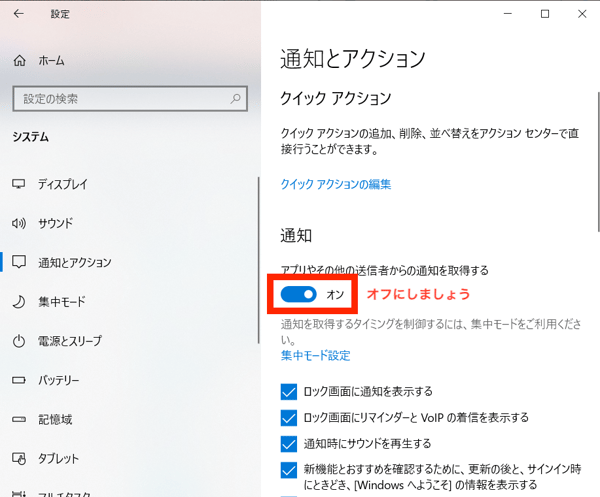Click the 設定の検索 search field
600x497 pixels.
[x=120, y=99]
